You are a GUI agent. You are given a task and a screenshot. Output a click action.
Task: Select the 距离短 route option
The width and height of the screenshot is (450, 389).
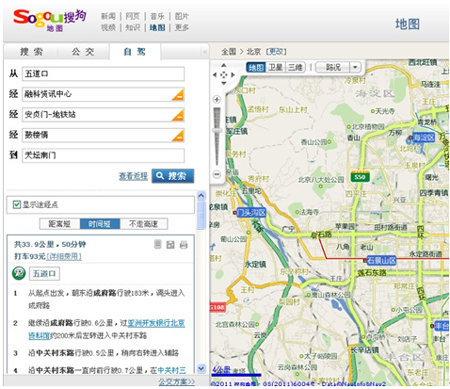[x=60, y=224]
